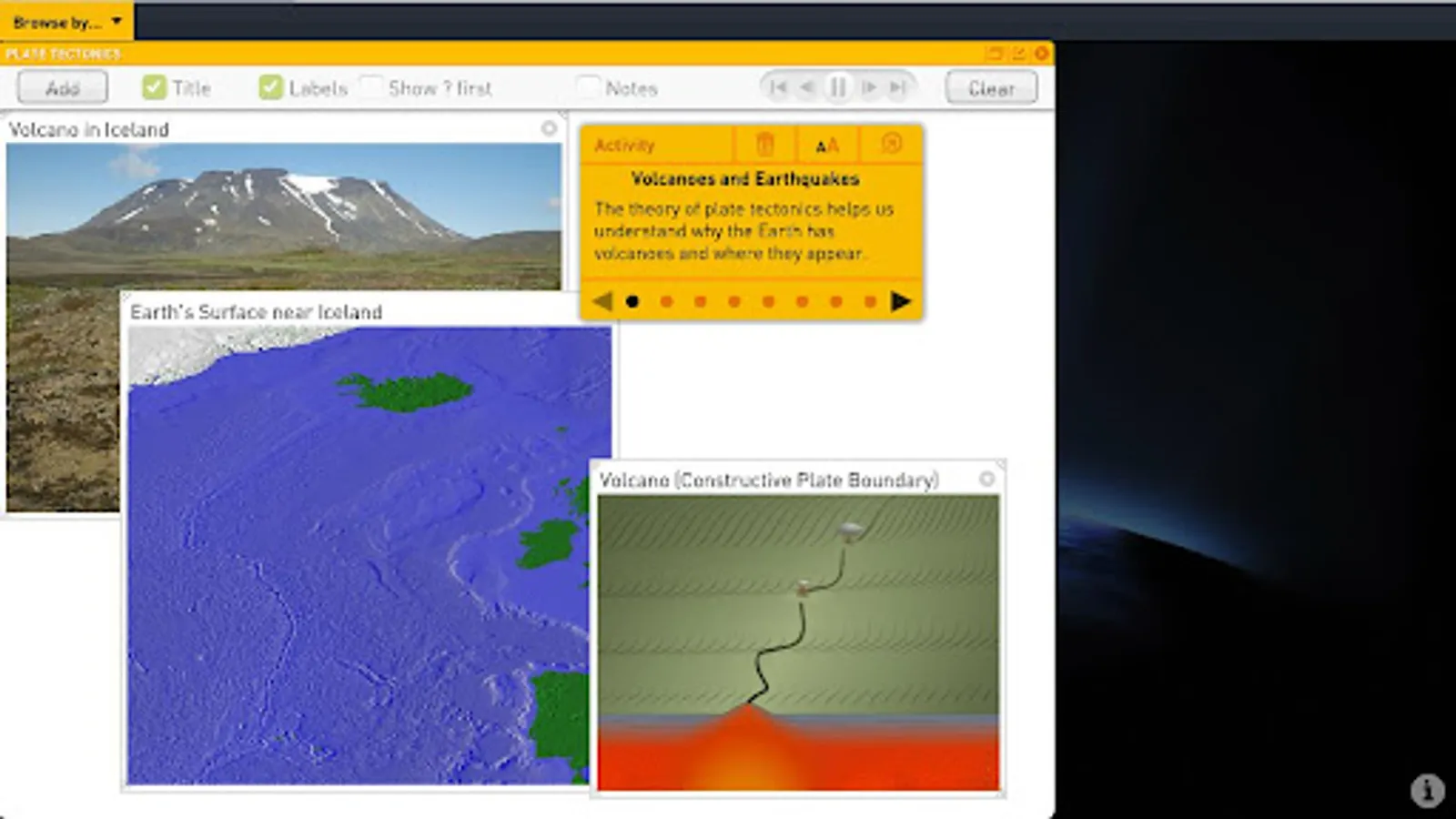Viewport: 1456px width, 819px height.
Task: Close the Plate Tectonics window
Action: point(1041,54)
